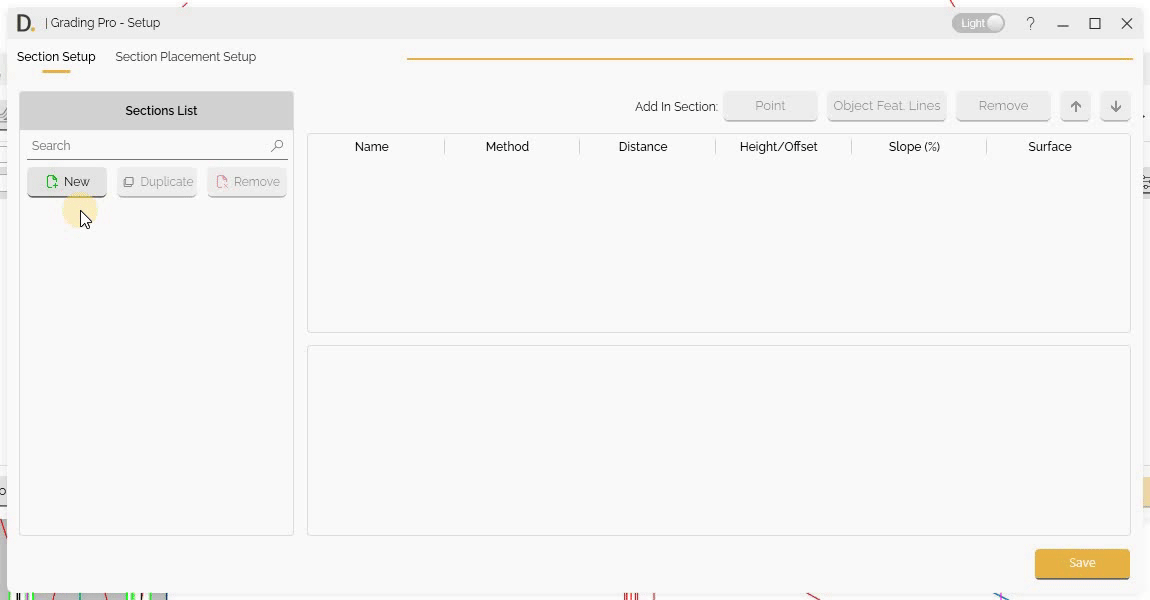Maximize the Grading Pro Setup window
The image size is (1150, 600).
1095,23
